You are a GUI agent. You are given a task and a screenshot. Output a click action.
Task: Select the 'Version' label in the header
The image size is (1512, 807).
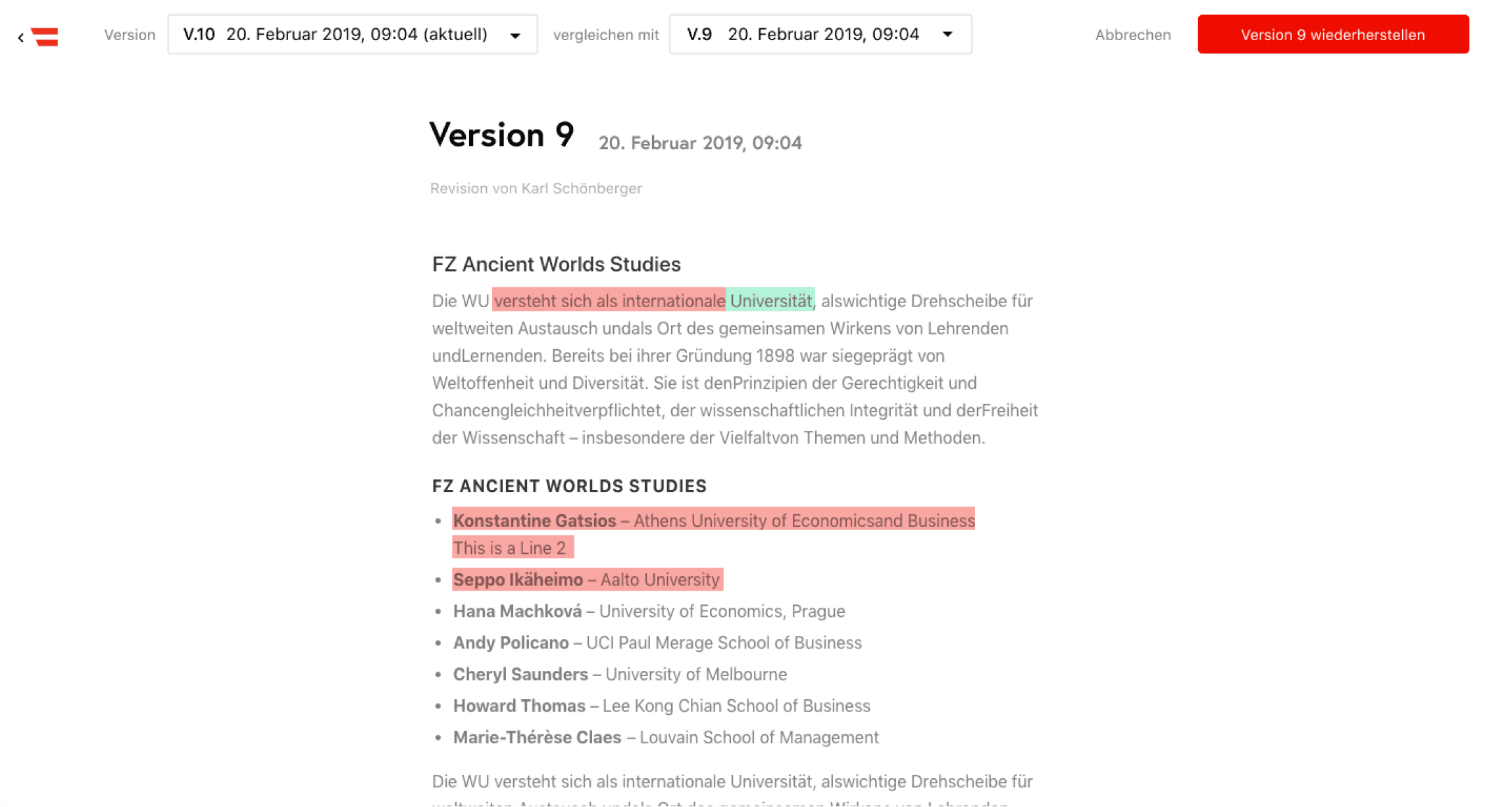(x=130, y=34)
